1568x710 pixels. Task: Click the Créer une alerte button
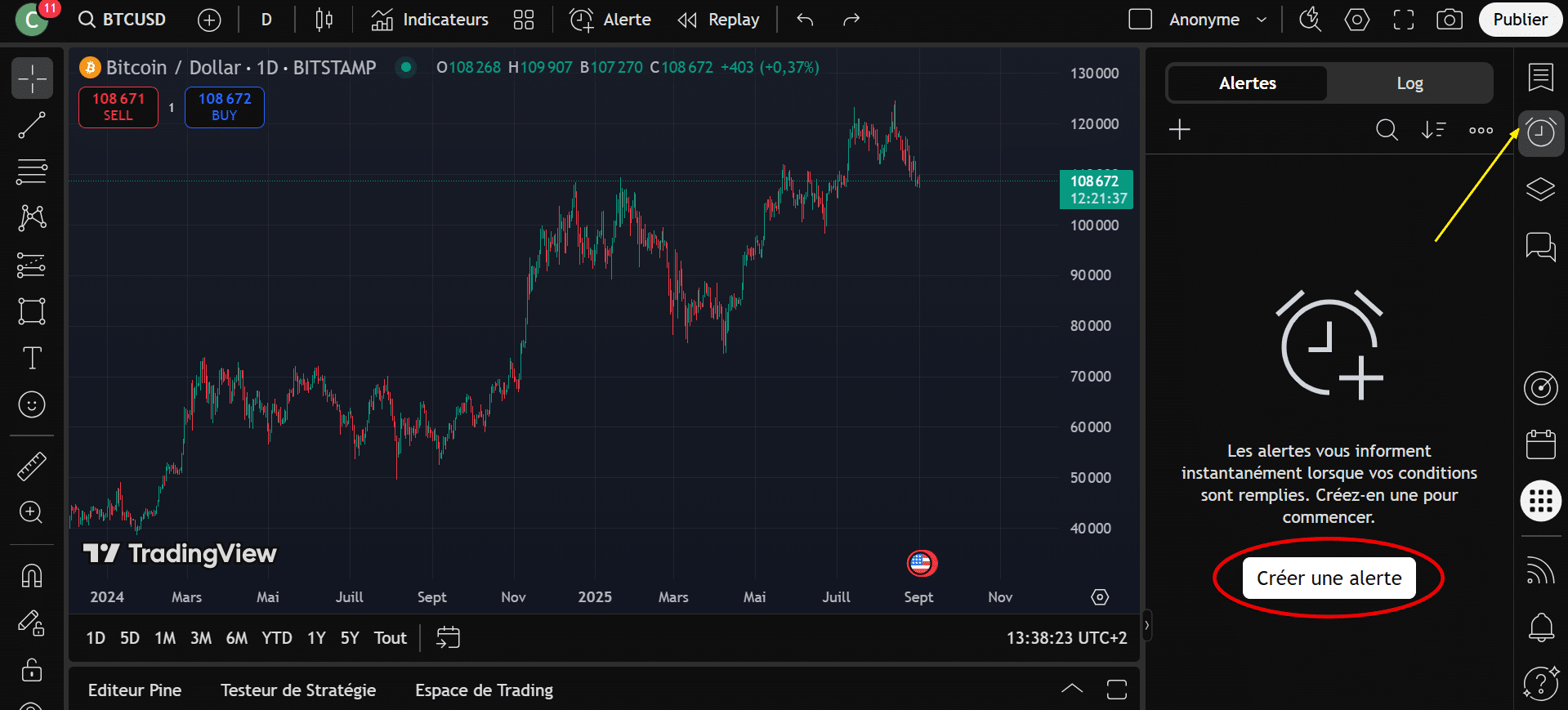pos(1329,578)
